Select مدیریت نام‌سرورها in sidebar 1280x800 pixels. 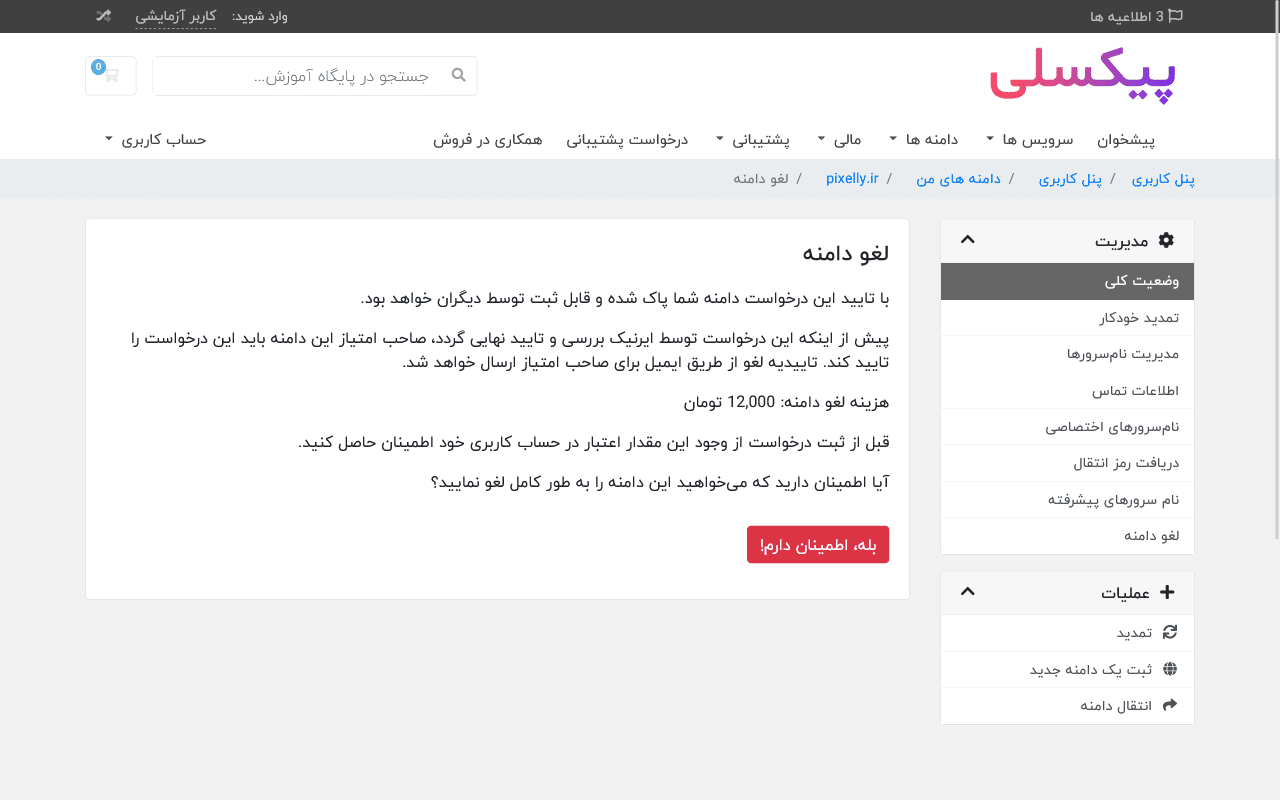[x=1067, y=354]
